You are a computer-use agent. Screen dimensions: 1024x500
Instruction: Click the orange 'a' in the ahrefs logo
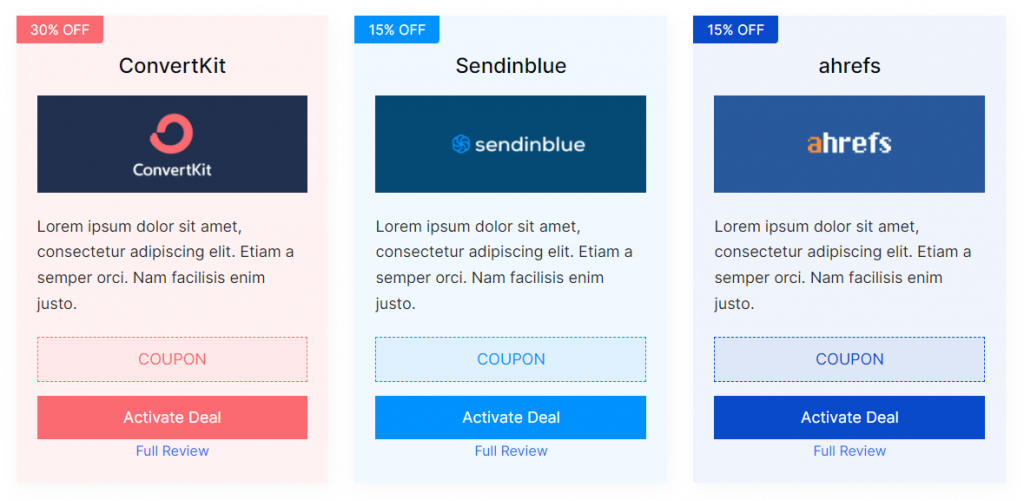[813, 144]
